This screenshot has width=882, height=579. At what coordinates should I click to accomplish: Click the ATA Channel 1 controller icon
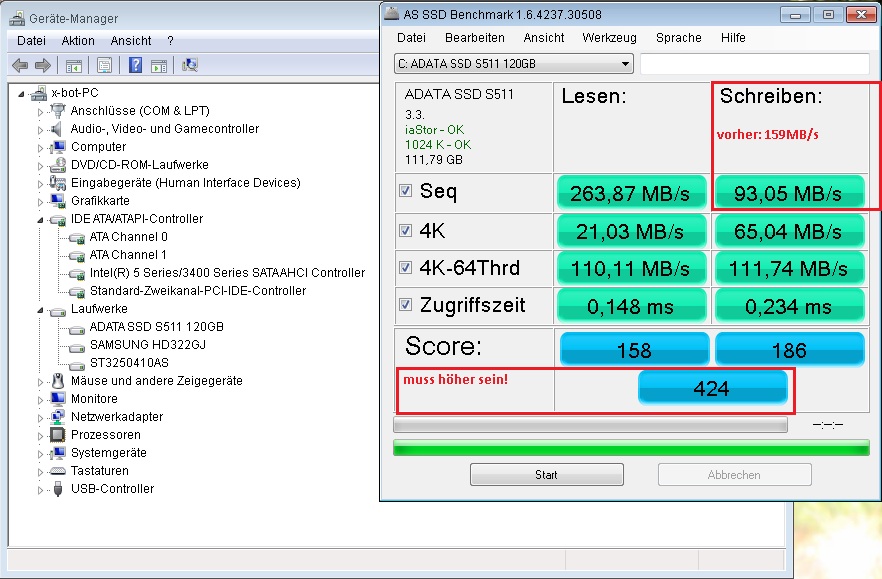click(x=76, y=256)
